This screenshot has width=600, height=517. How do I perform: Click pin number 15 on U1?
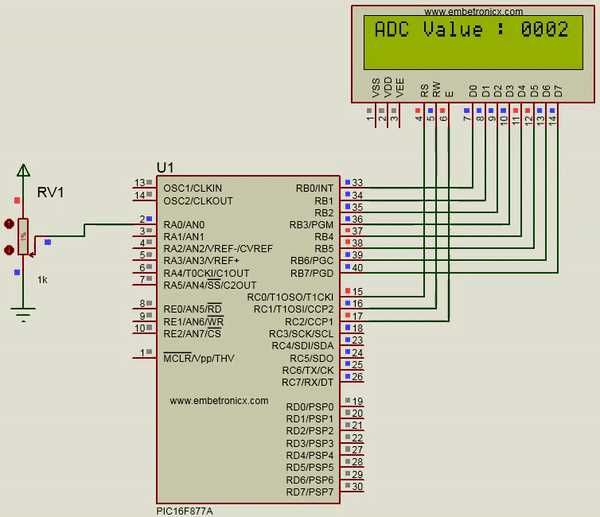(357, 292)
